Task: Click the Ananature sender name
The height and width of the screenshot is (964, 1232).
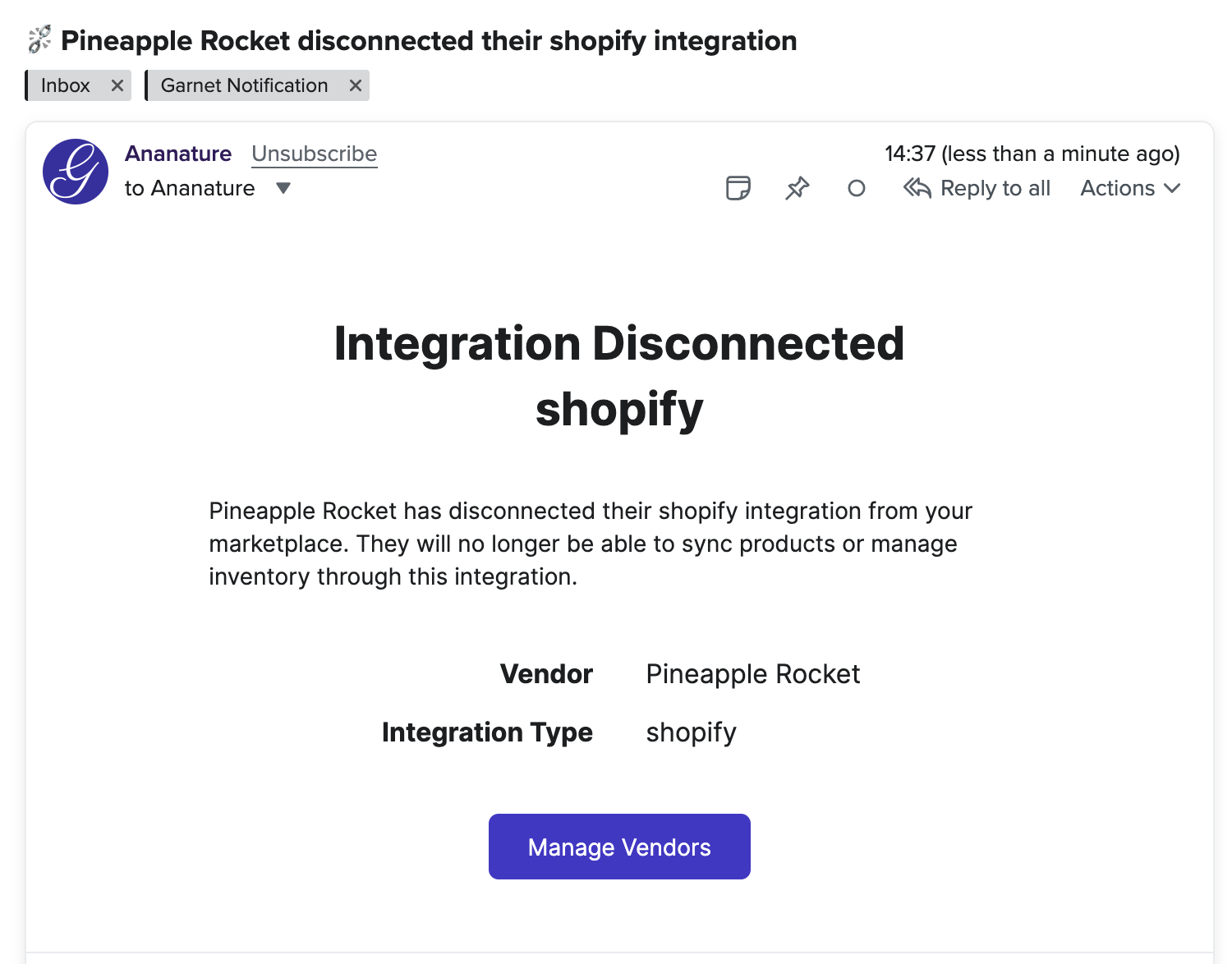Action: pos(178,154)
